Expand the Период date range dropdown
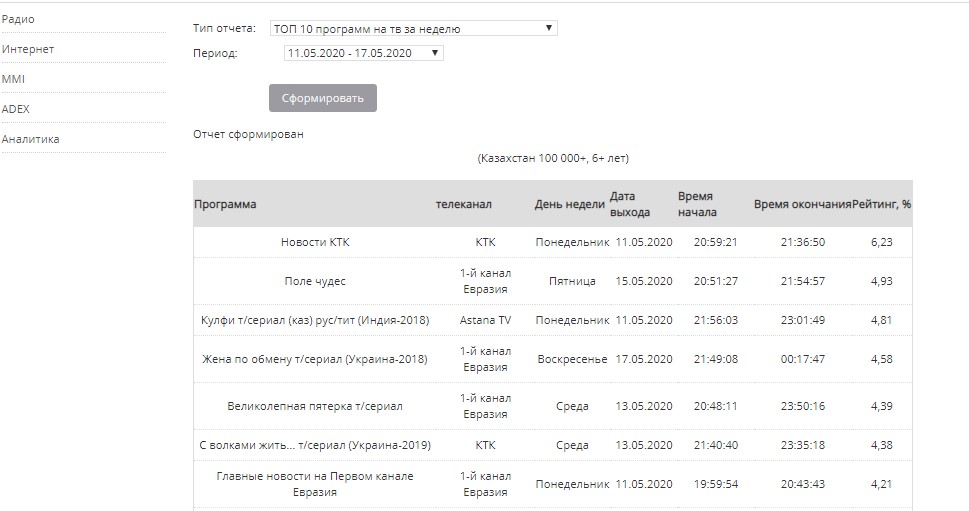Viewport: 969px width, 511px height. 363,53
